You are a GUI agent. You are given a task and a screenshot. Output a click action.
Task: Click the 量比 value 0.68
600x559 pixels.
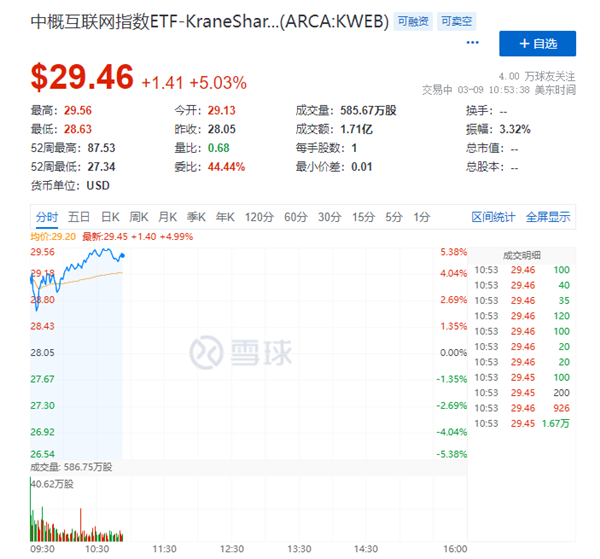[218, 148]
